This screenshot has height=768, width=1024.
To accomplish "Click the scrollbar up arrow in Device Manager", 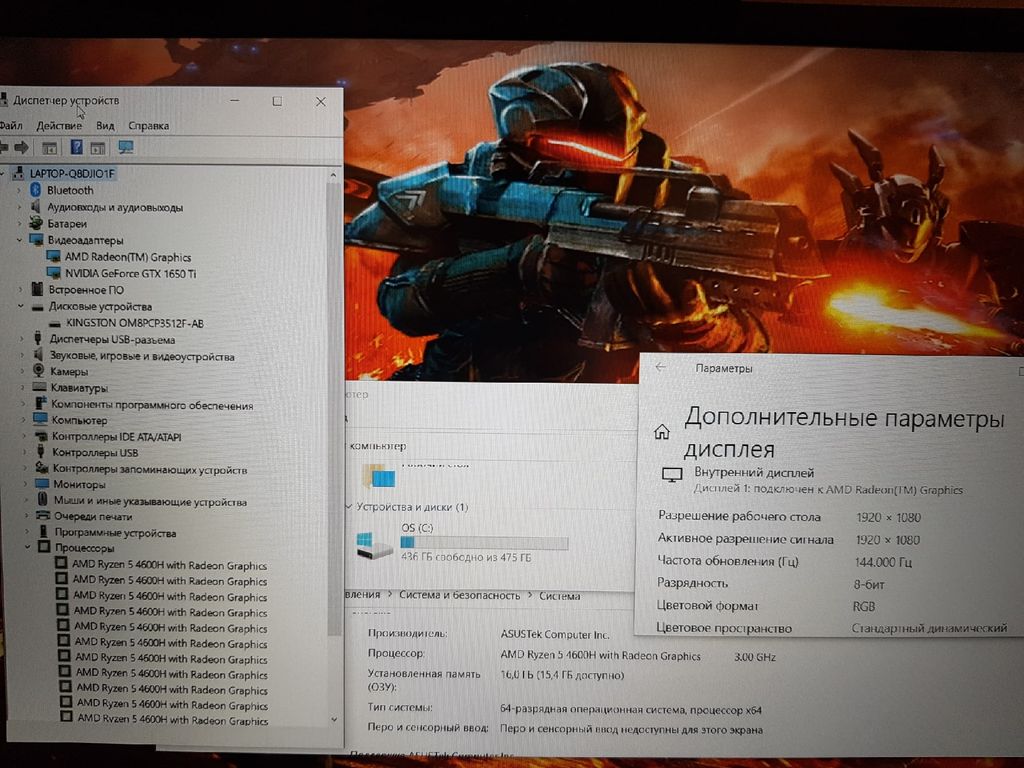I will tap(334, 175).
